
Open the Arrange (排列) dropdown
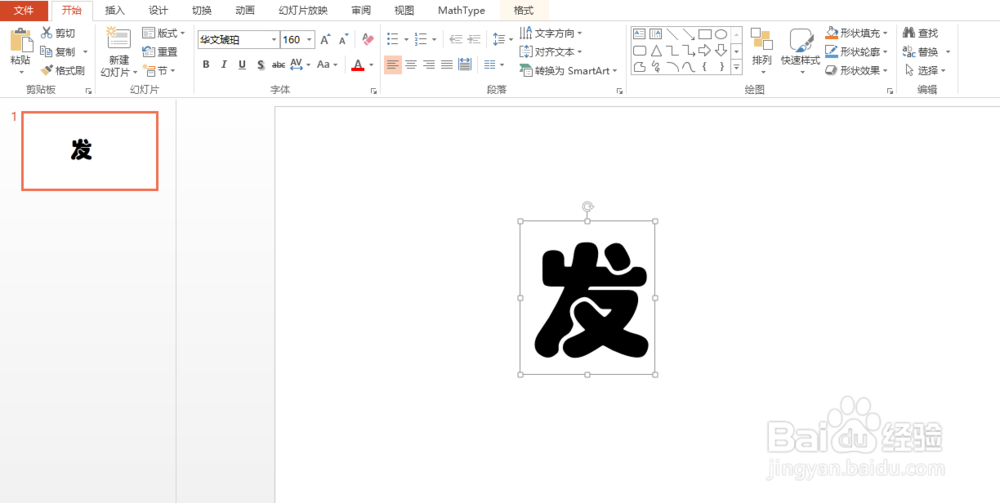point(762,52)
